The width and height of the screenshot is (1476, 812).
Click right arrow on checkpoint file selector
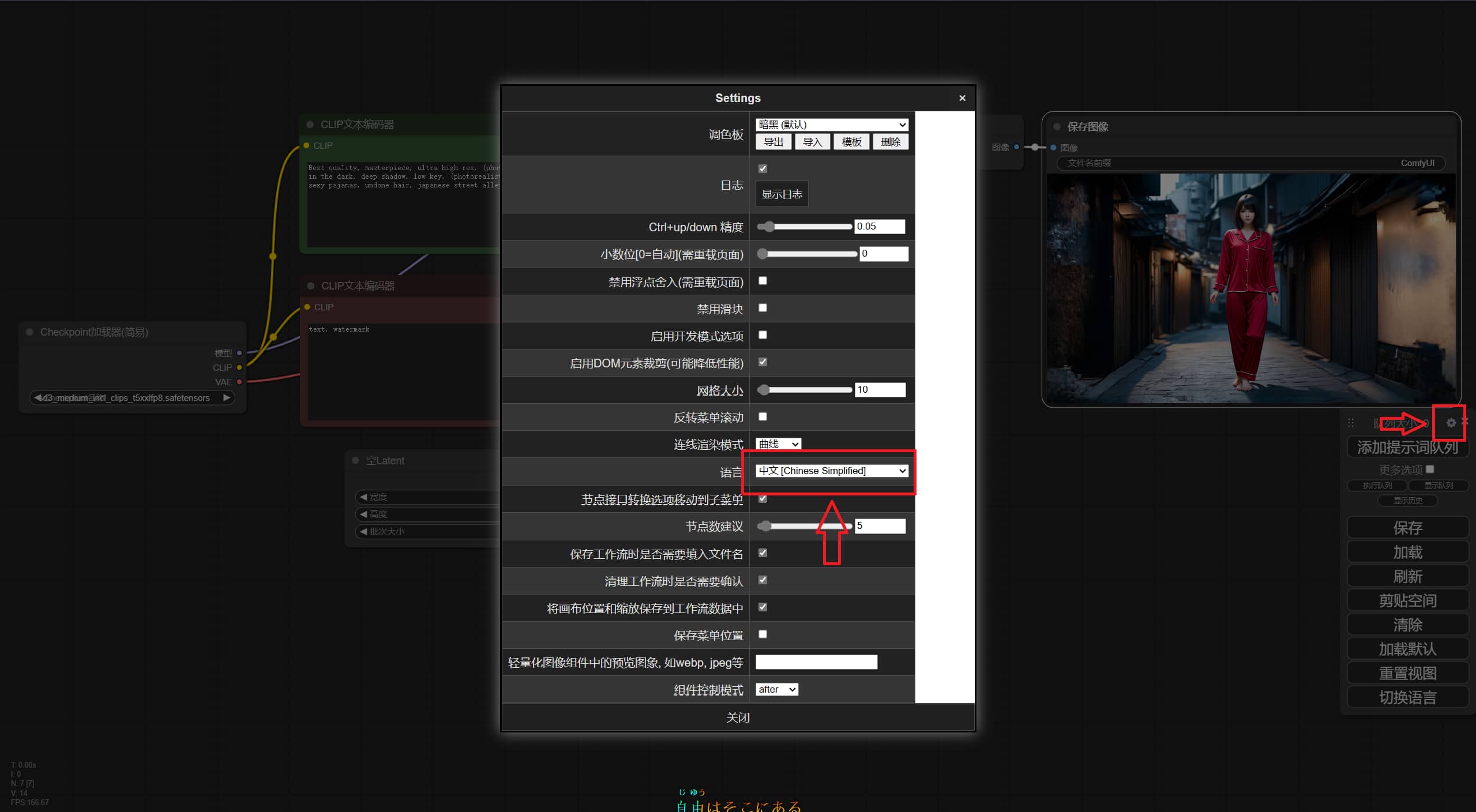227,398
